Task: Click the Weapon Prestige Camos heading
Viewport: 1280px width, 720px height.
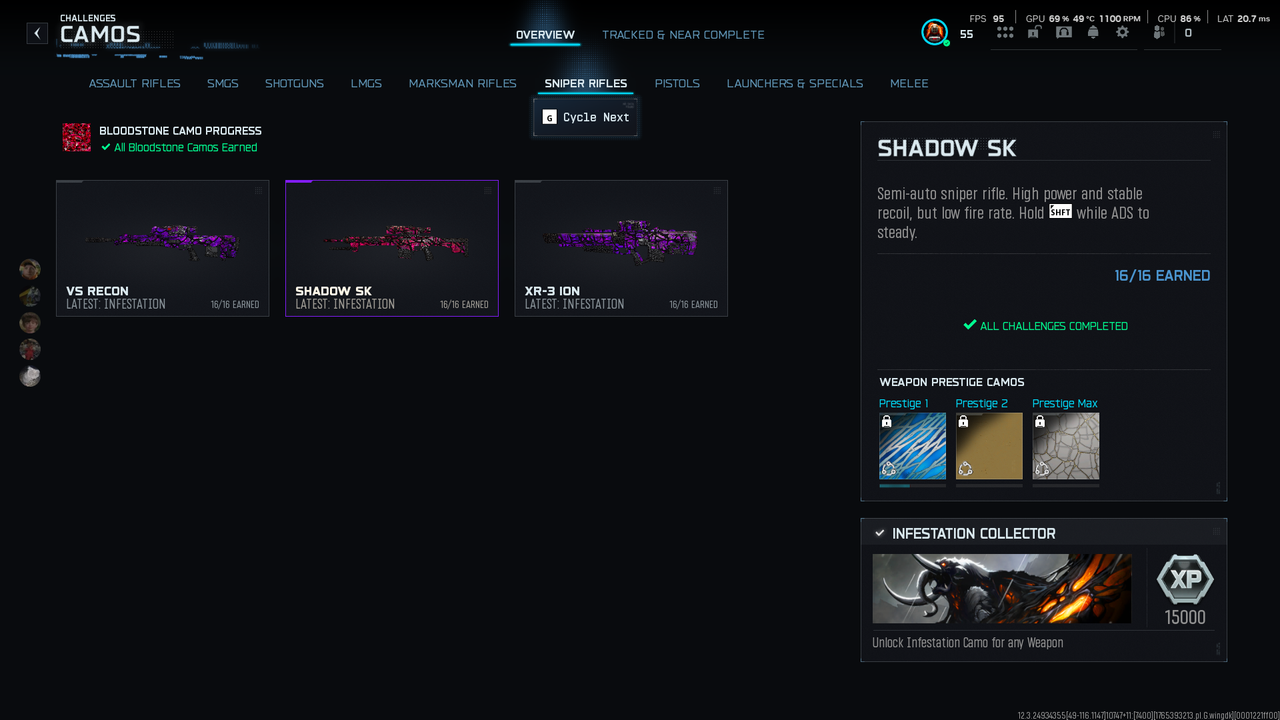Action: tap(952, 382)
